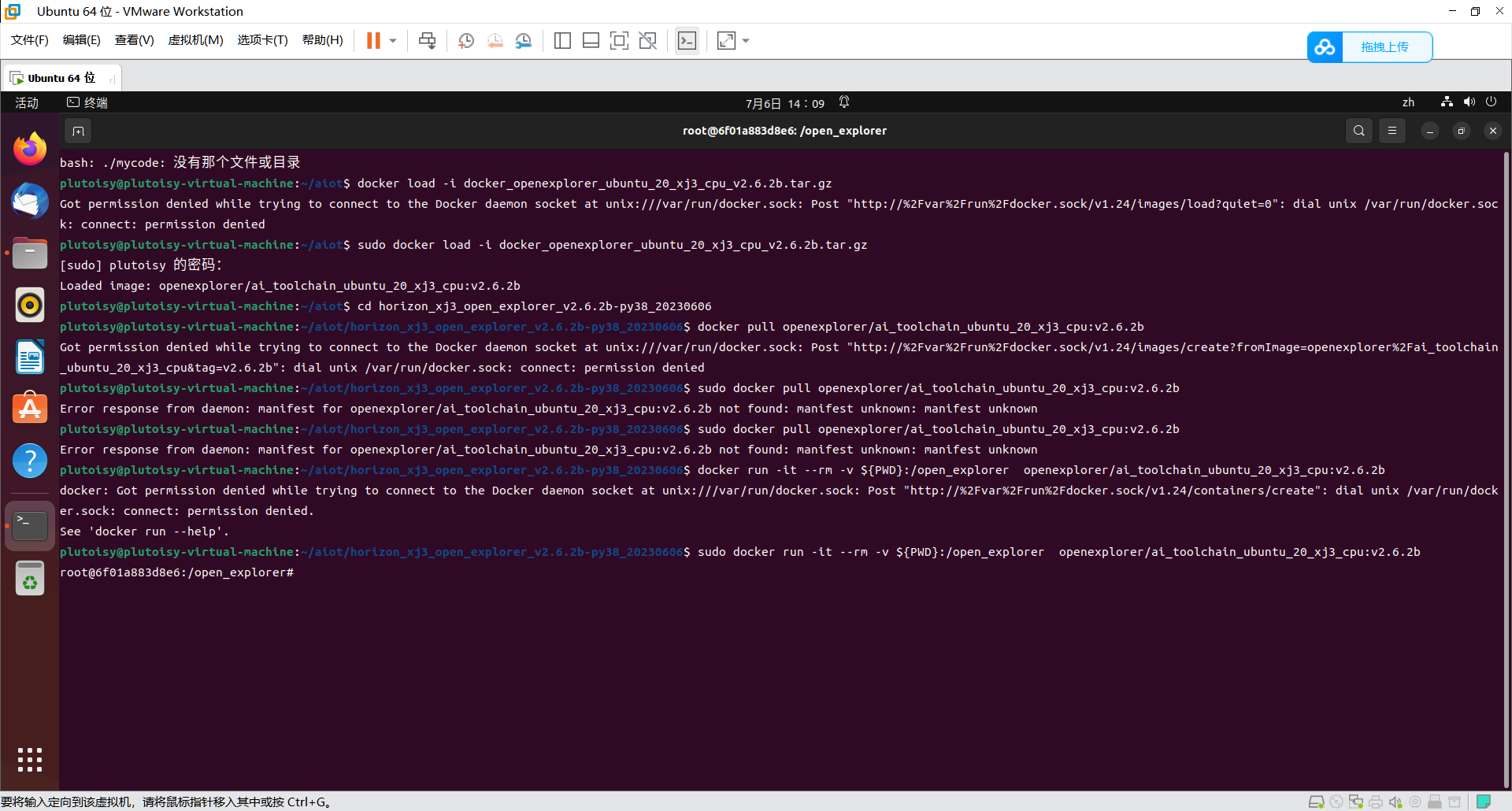Open the 帮助(H) menu
The image size is (1512, 811).
coord(323,40)
